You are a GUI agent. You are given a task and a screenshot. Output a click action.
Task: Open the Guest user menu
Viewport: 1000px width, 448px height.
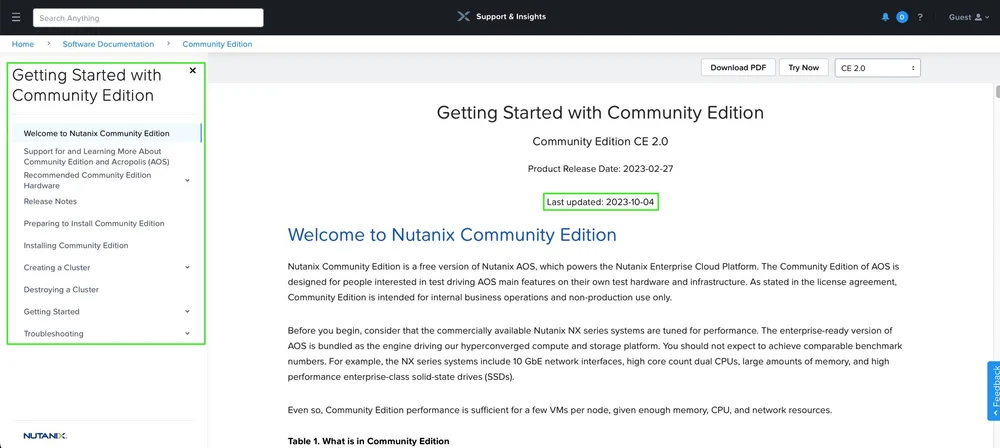pos(969,17)
